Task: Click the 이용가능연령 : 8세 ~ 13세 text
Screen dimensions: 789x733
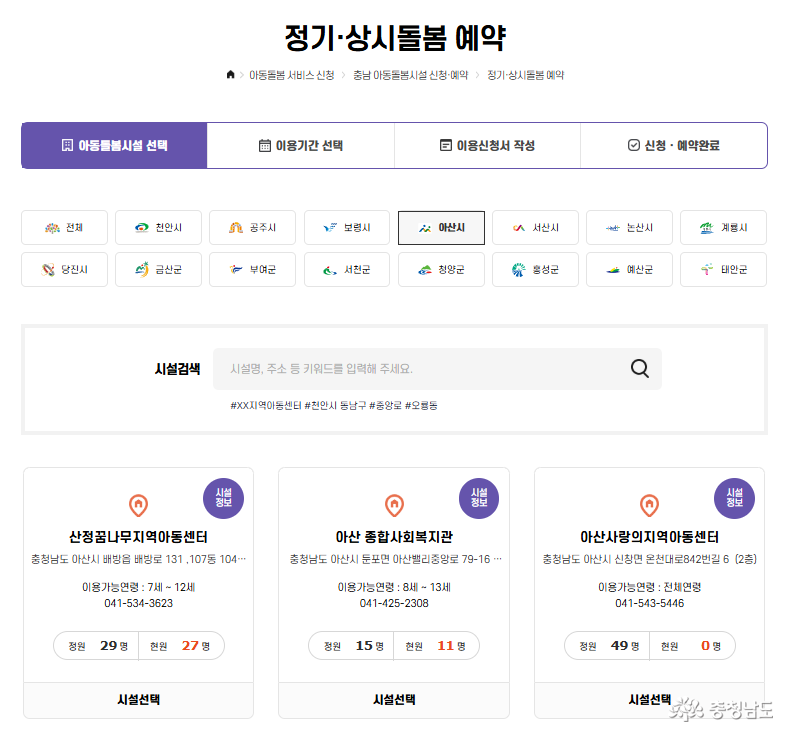Action: [394, 587]
